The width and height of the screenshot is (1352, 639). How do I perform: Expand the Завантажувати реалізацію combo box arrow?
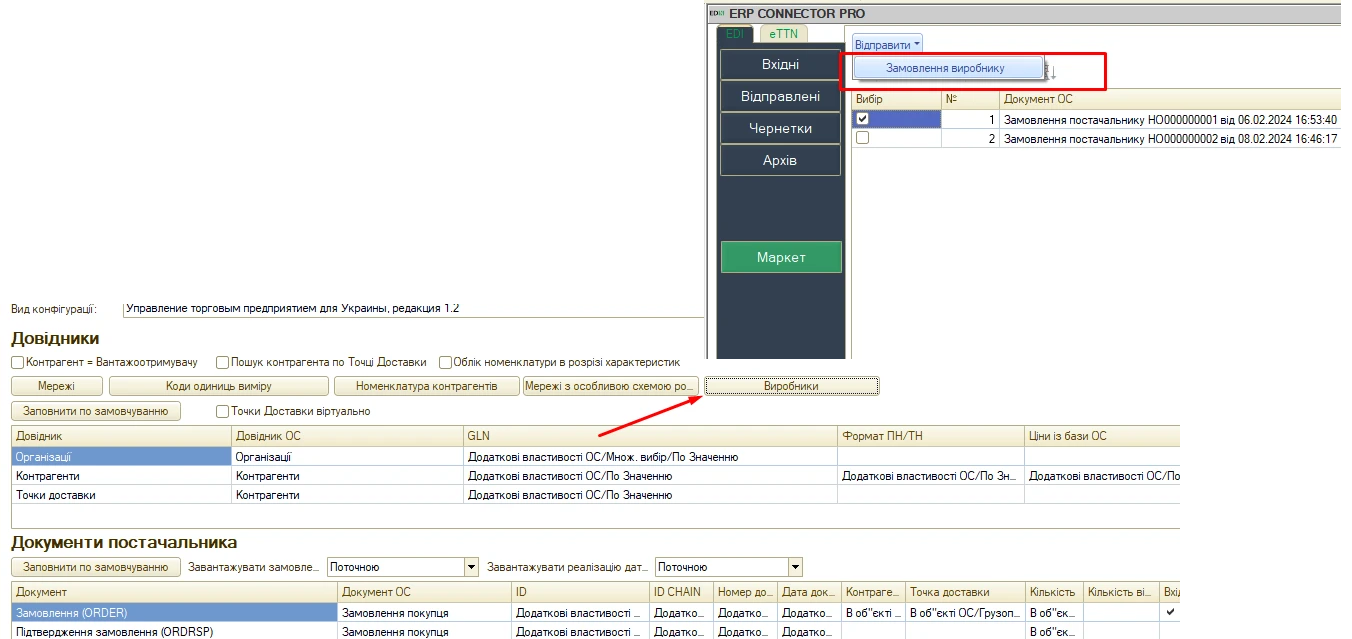click(x=795, y=567)
